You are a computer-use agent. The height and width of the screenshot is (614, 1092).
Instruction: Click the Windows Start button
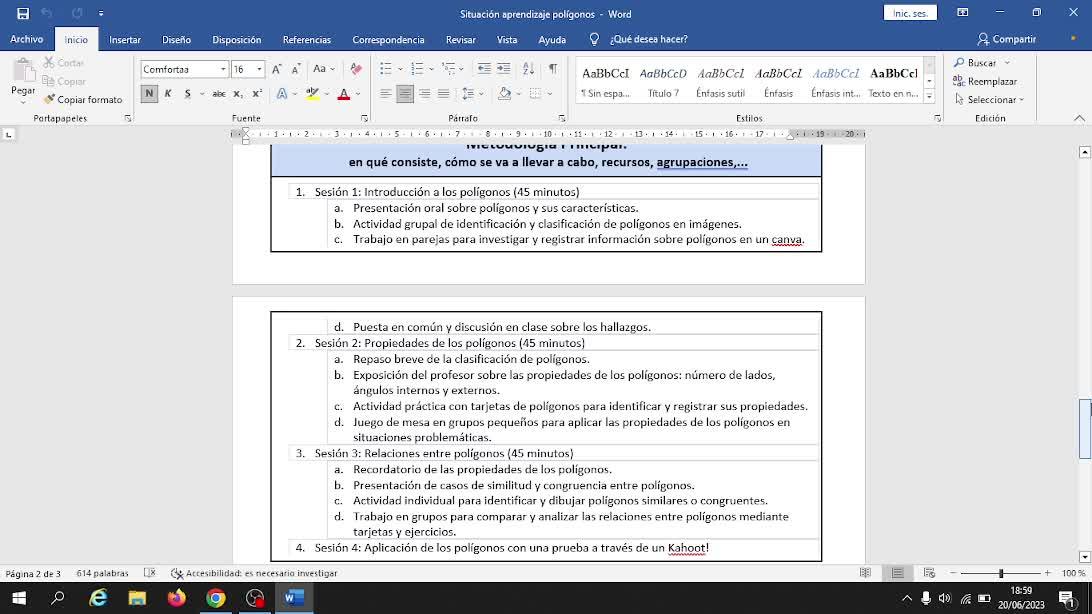point(19,598)
